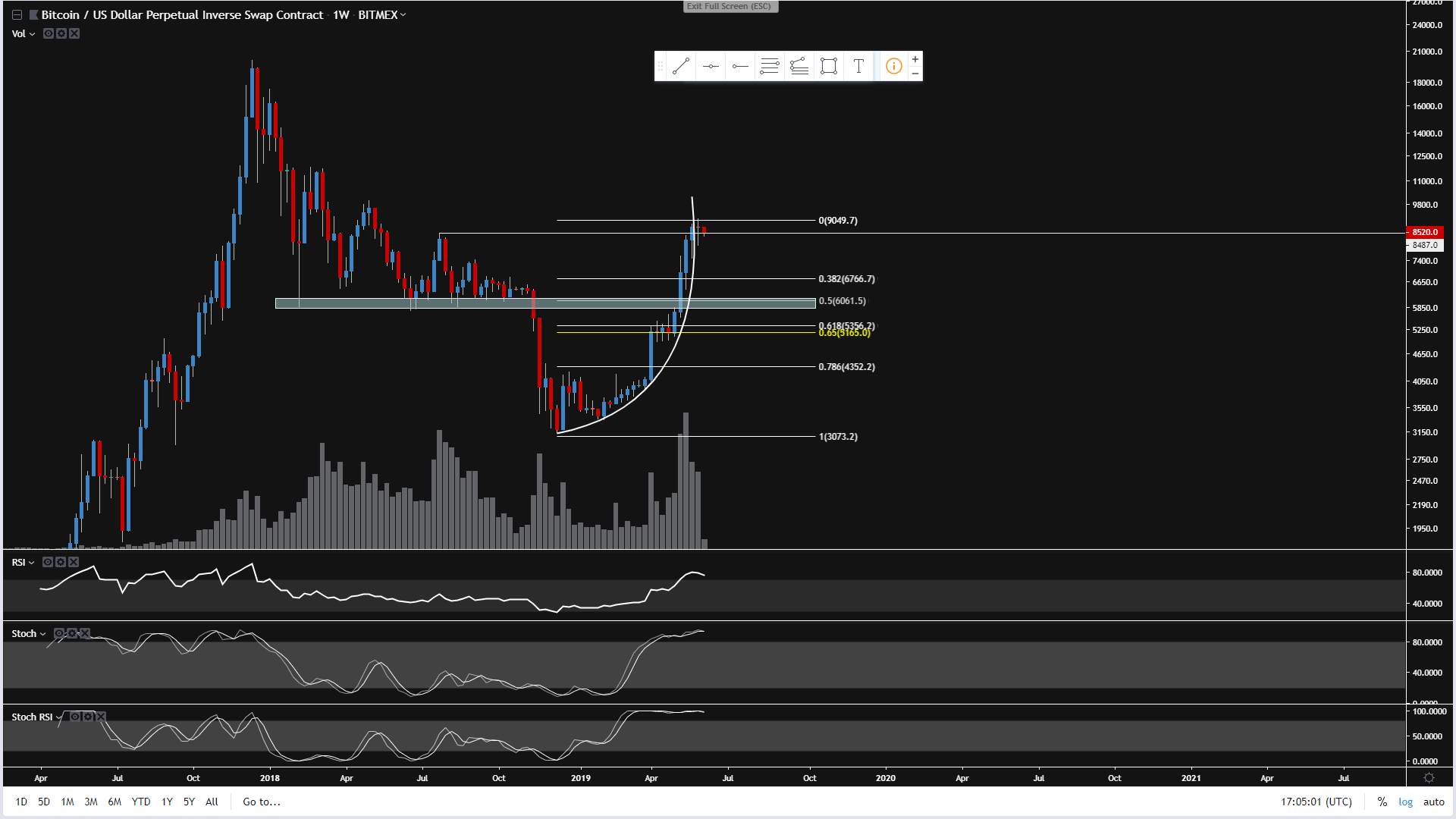Viewport: 1456px width, 819px height.
Task: Toggle RSI indicator visibility eye
Action: click(x=48, y=562)
